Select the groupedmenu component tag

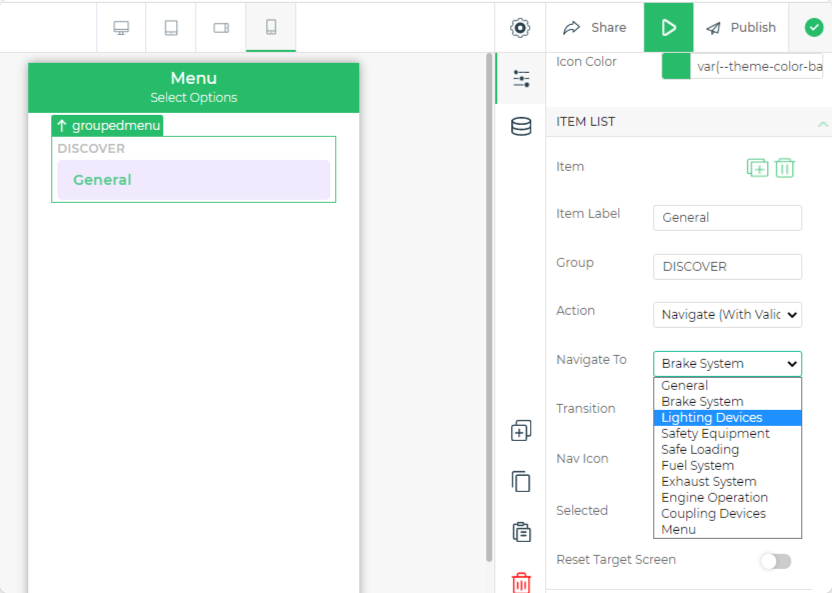click(107, 126)
